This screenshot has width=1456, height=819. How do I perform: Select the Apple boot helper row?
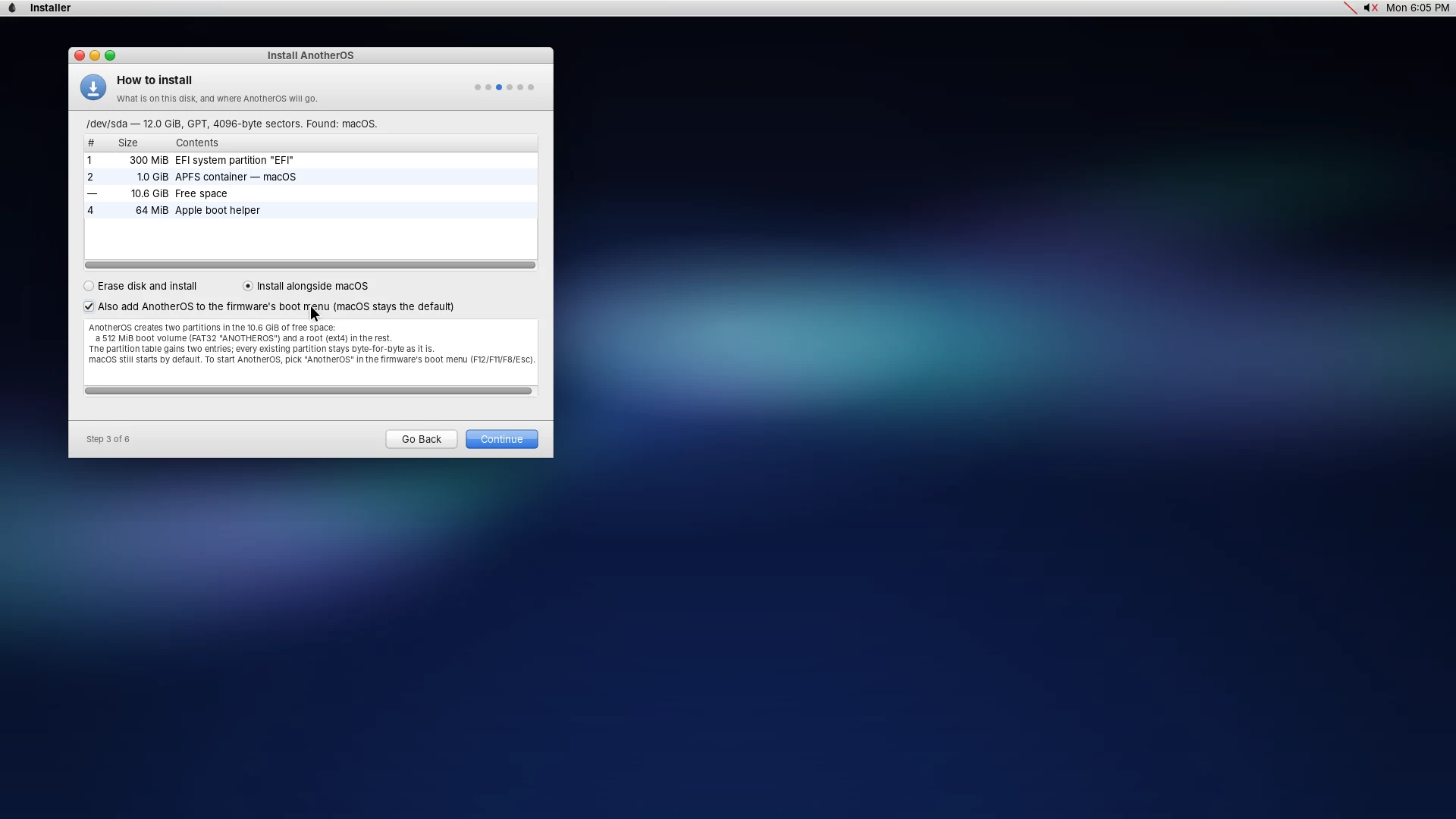[x=311, y=210]
